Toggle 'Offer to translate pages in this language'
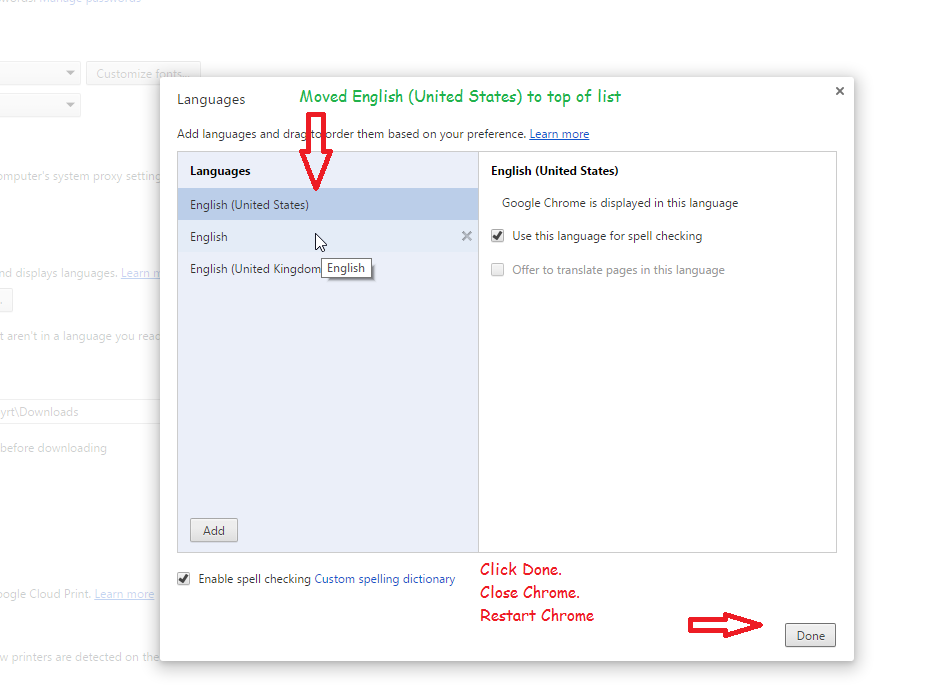Screen dimensions: 940x686 point(498,270)
